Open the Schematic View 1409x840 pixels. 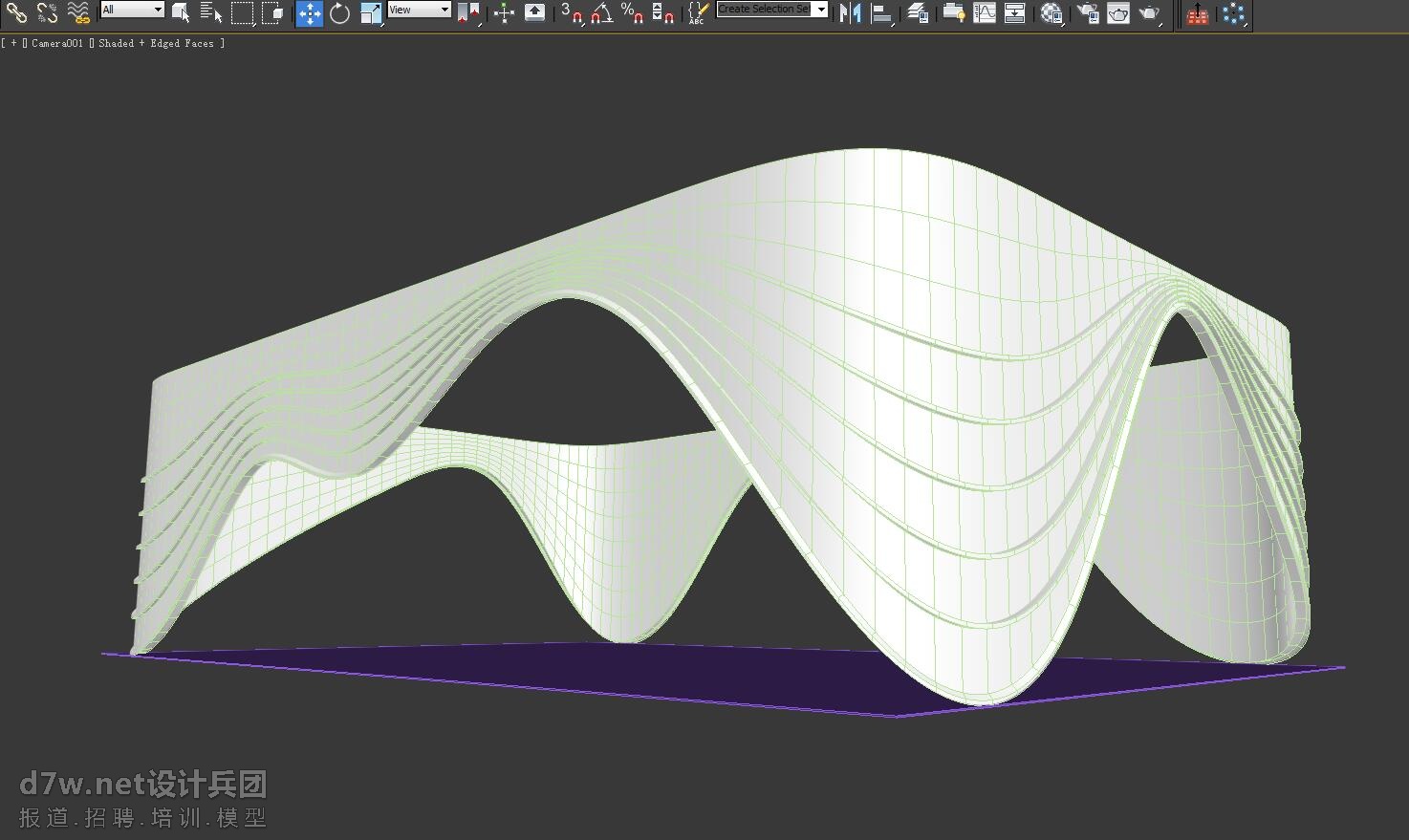pos(1015,12)
